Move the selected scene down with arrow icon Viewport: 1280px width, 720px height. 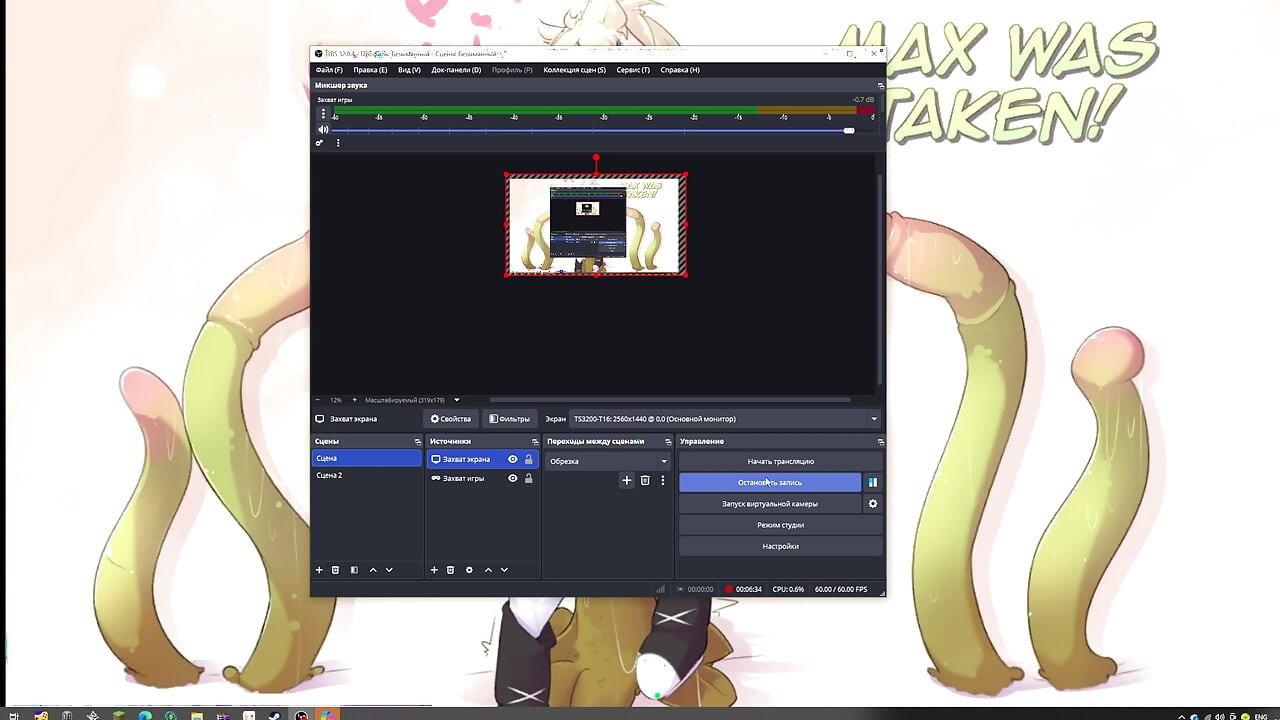pos(389,569)
